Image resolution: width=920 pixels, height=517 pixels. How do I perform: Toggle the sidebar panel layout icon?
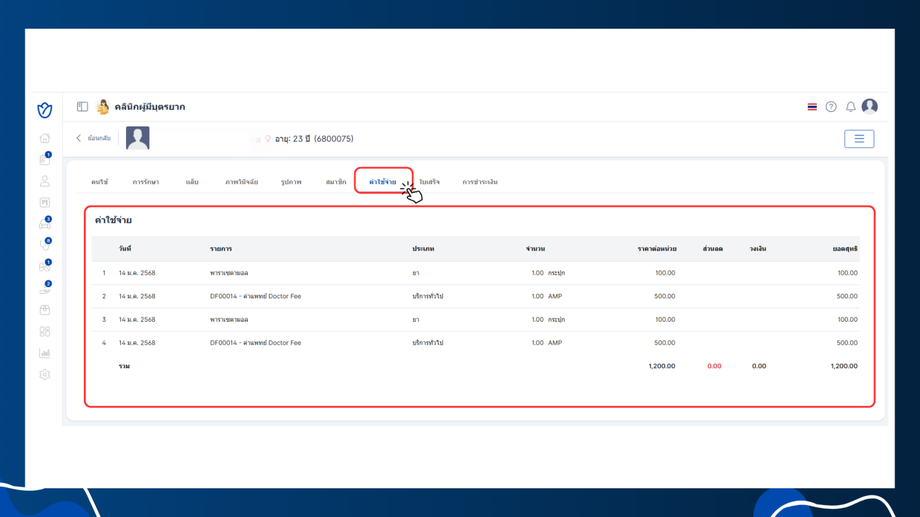tap(82, 107)
